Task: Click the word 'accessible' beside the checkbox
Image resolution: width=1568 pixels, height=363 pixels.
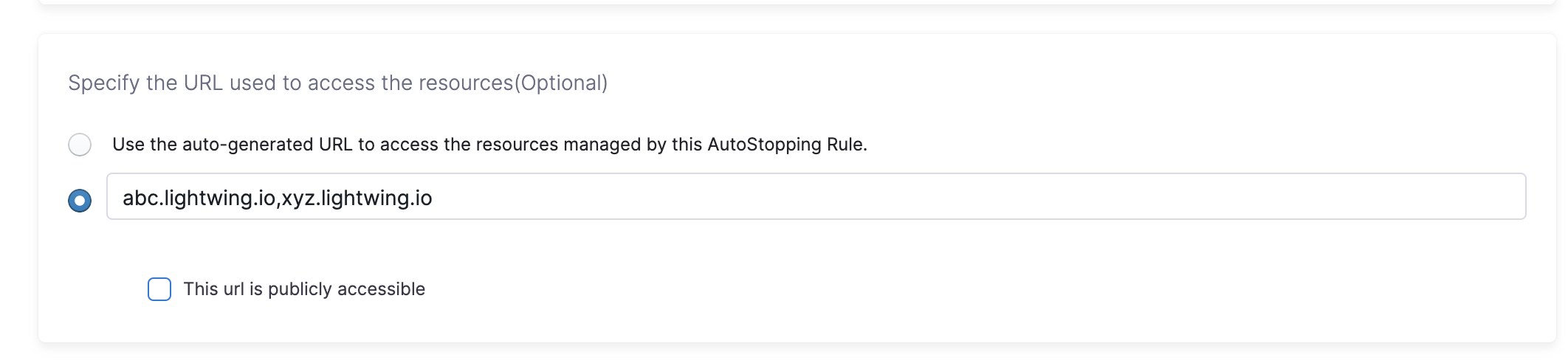Action: [x=381, y=289]
